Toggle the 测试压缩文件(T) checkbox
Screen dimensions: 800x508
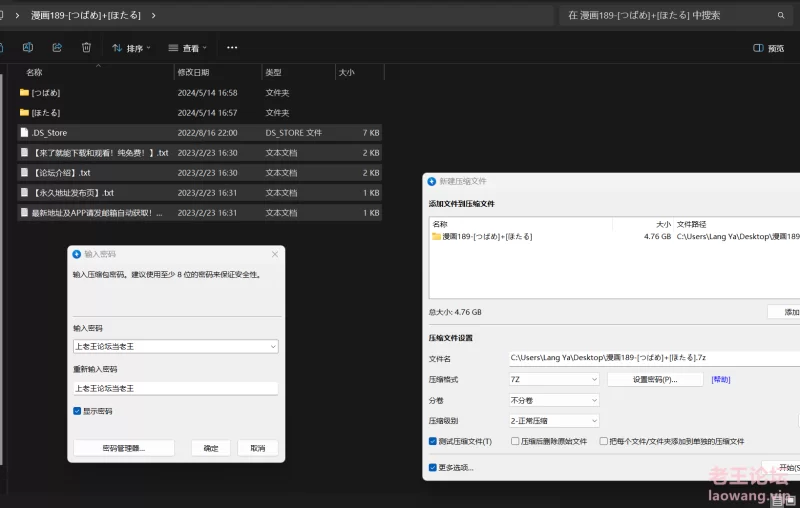tap(433, 441)
